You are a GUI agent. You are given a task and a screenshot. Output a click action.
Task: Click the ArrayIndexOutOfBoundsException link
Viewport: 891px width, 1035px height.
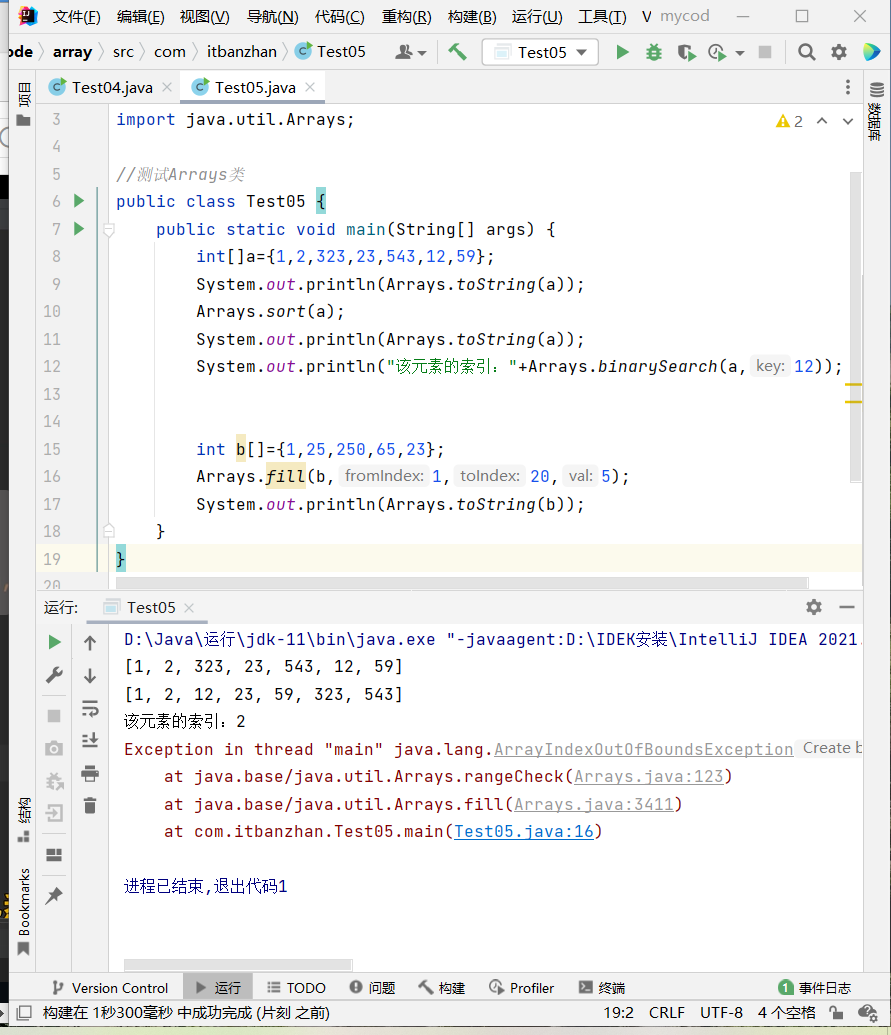(x=644, y=749)
